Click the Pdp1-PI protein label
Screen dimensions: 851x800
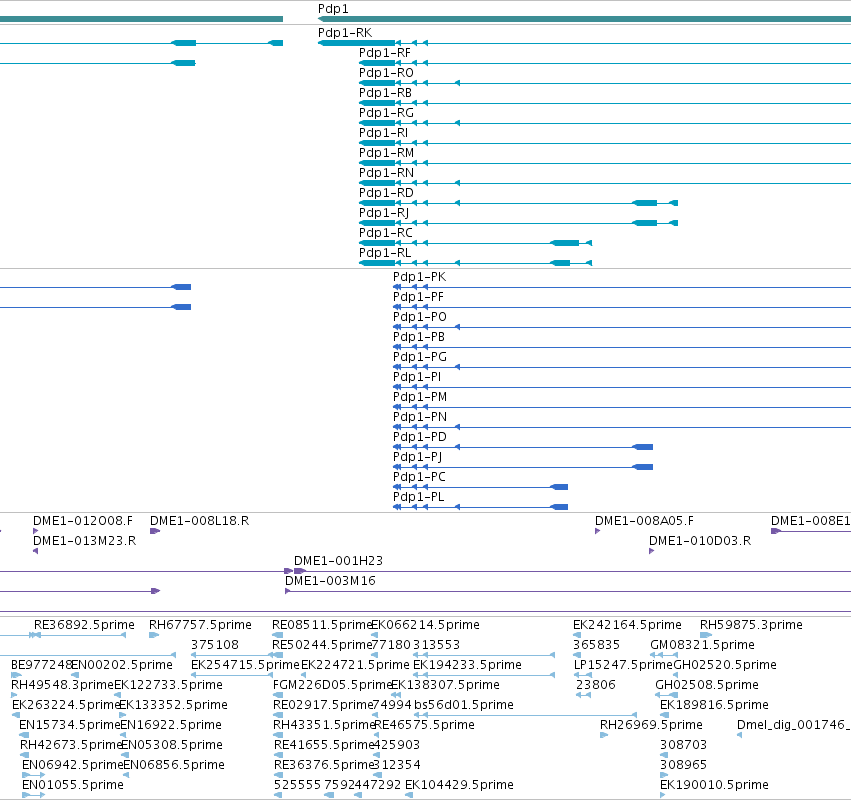click(417, 377)
